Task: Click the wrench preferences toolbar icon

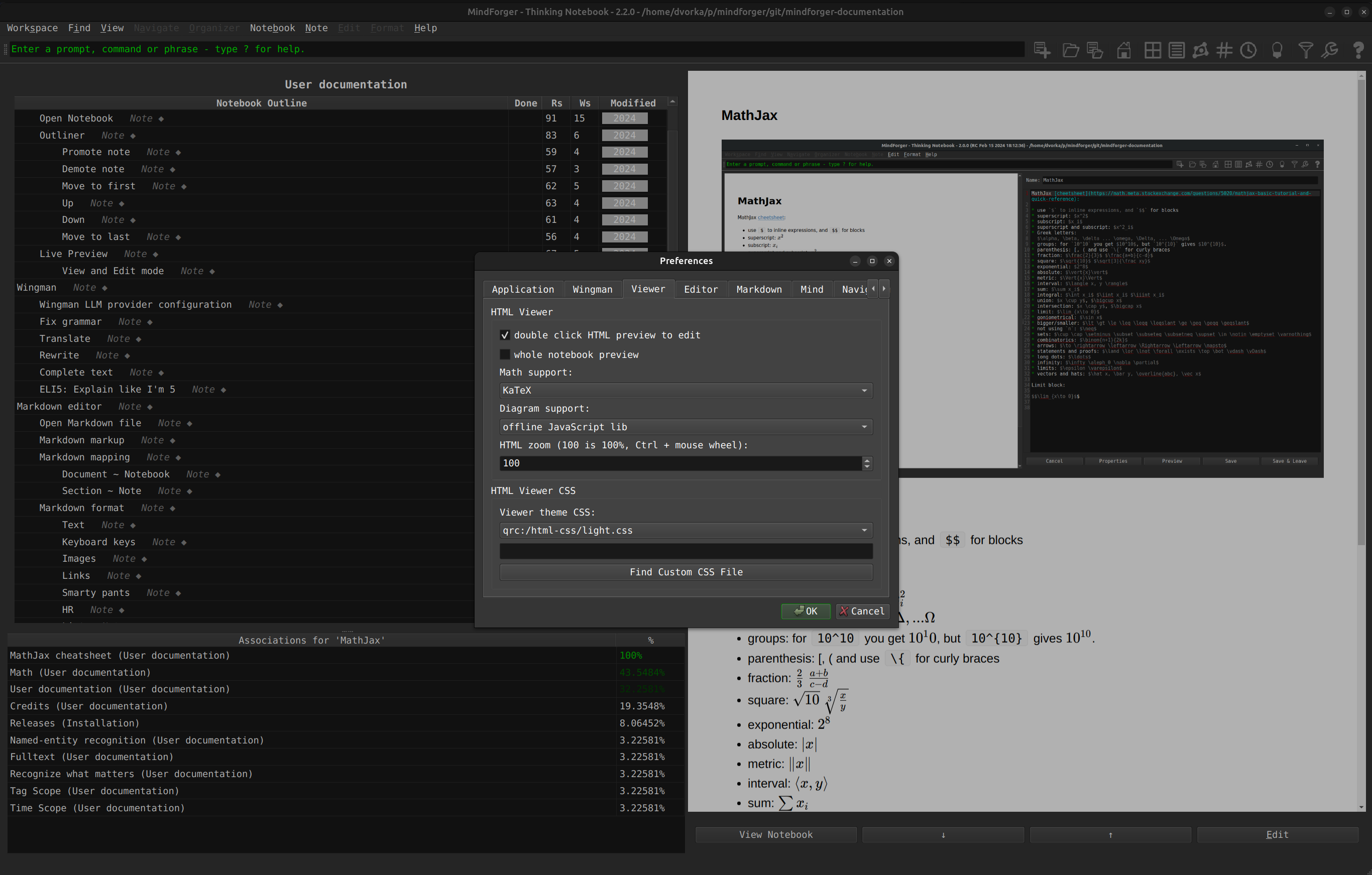Action: coord(1329,50)
